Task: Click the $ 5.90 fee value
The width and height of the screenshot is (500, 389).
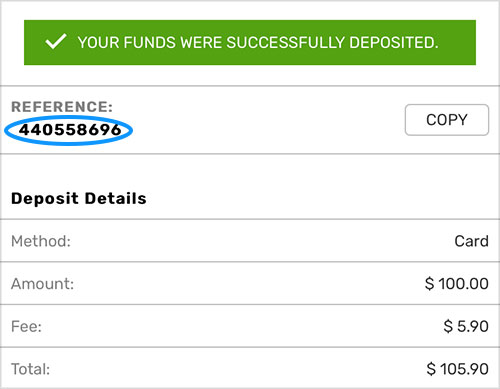Action: click(466, 326)
